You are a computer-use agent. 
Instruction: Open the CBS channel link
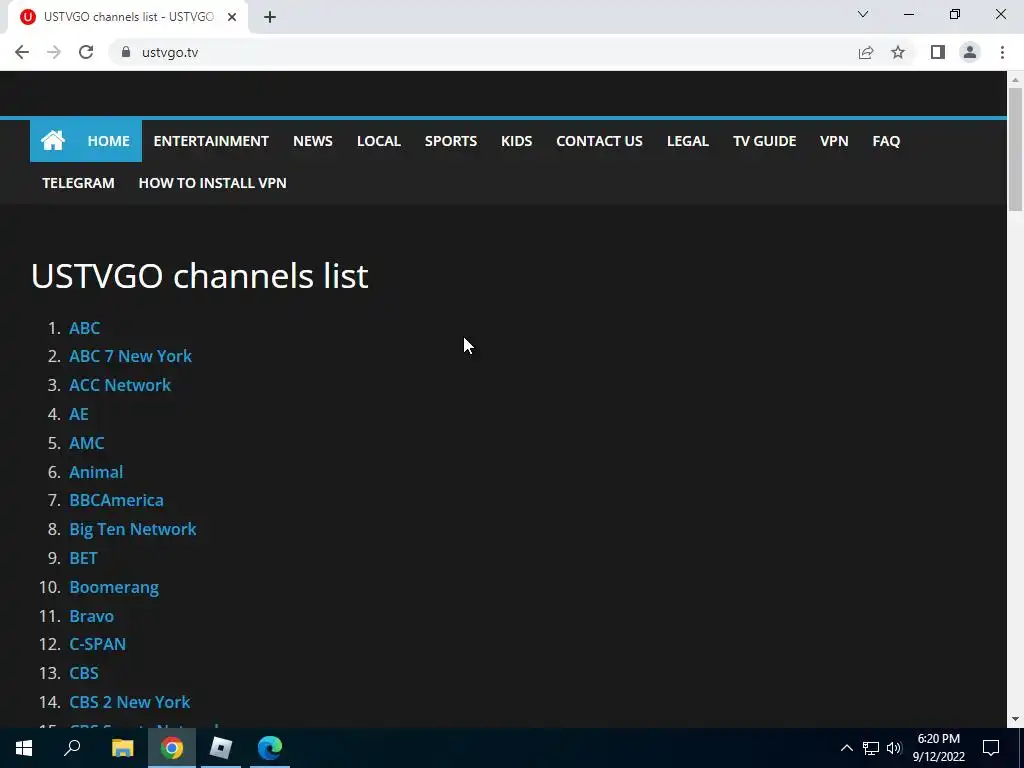click(84, 673)
